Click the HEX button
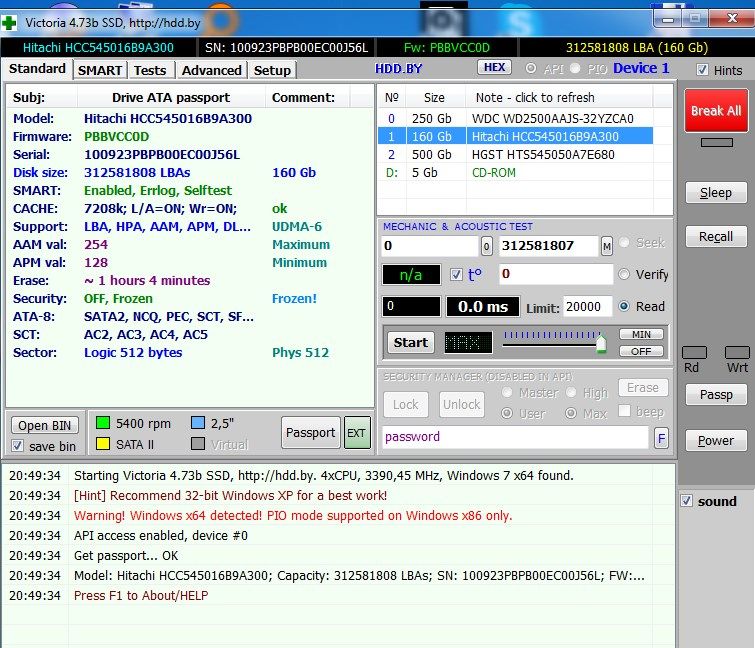This screenshot has height=648, width=755. click(495, 67)
